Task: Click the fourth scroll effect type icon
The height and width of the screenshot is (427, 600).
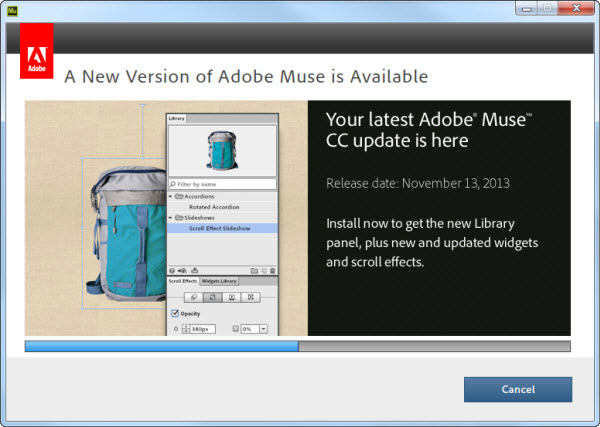Action: (x=251, y=297)
